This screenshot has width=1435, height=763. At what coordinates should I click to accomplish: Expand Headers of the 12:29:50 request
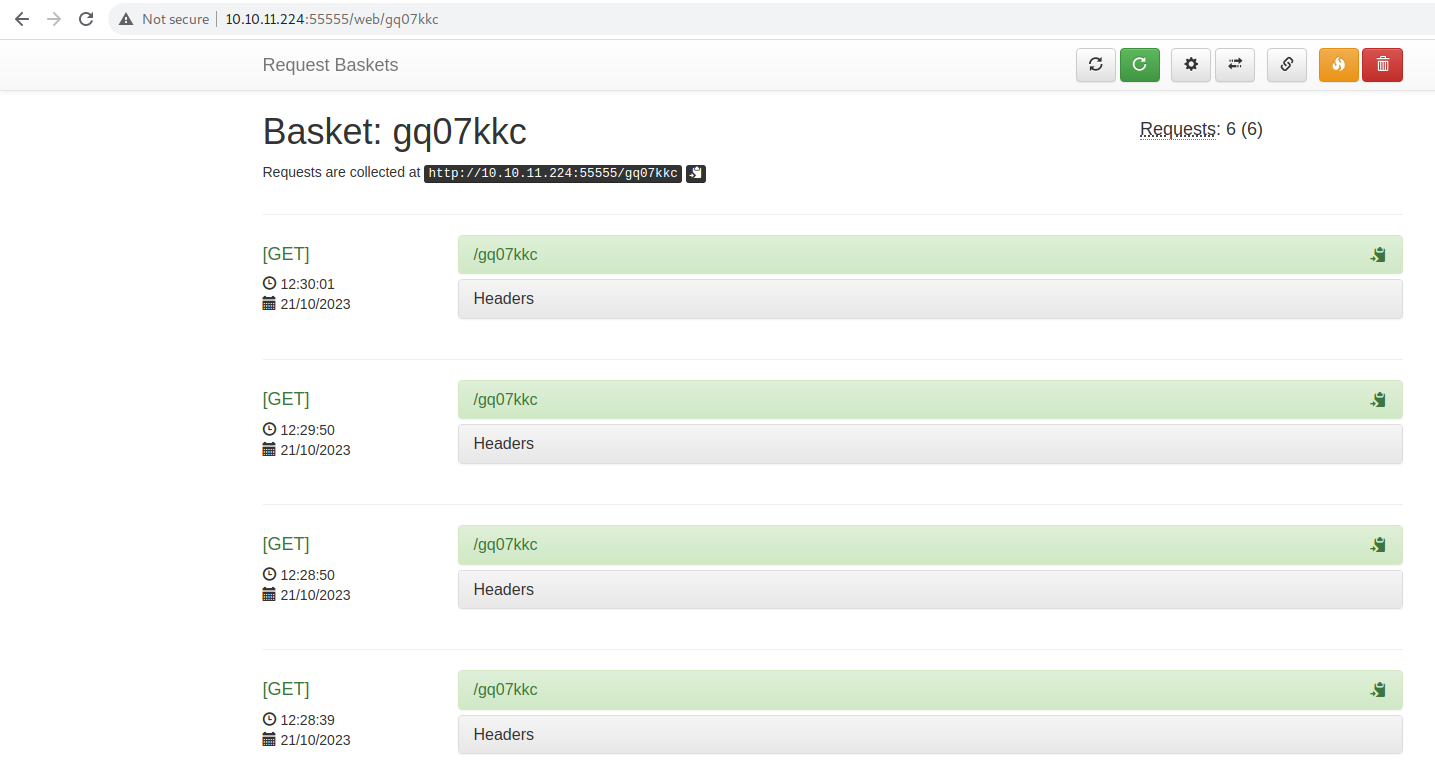(930, 444)
